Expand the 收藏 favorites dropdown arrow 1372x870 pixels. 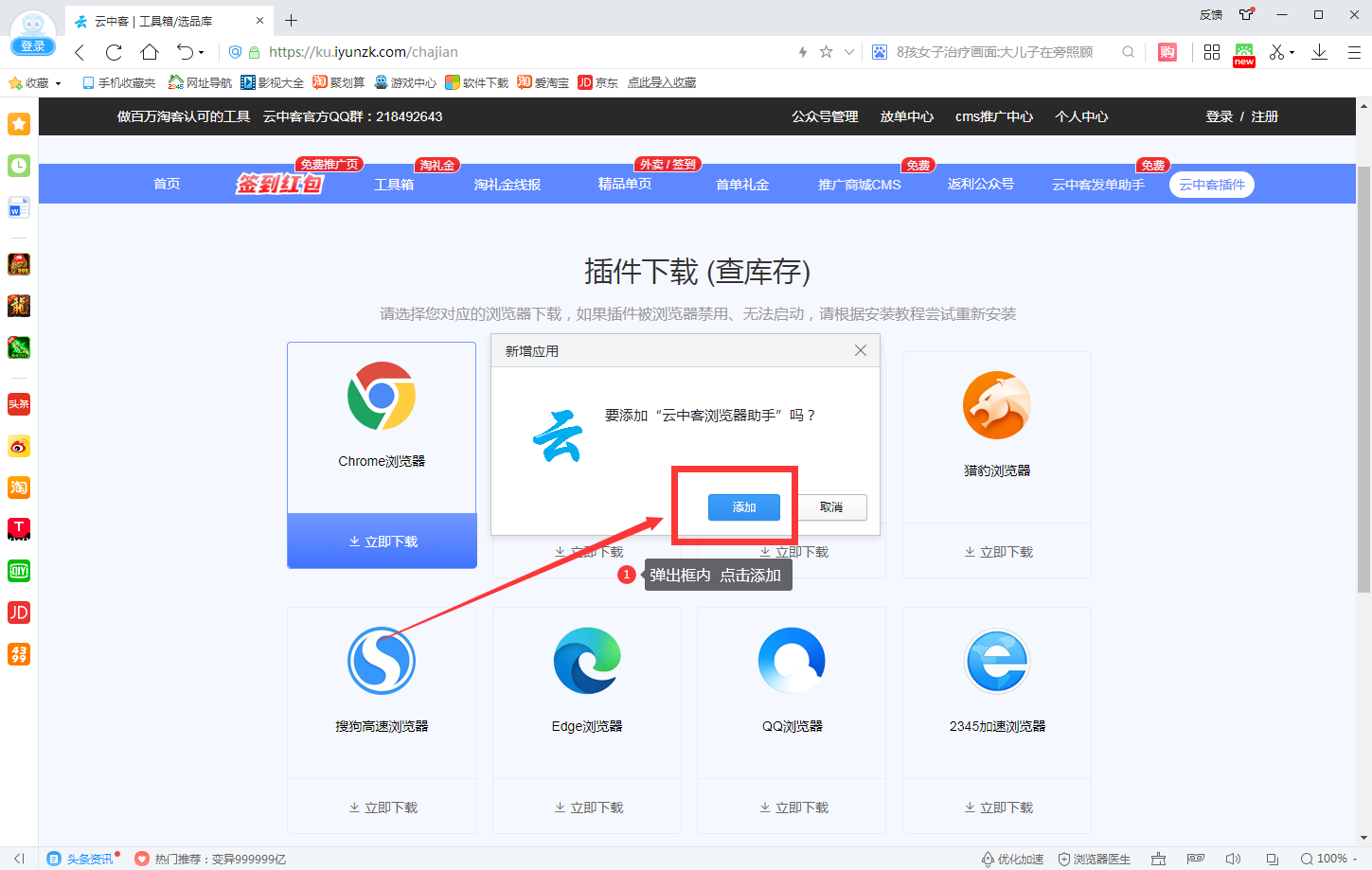pos(59,83)
